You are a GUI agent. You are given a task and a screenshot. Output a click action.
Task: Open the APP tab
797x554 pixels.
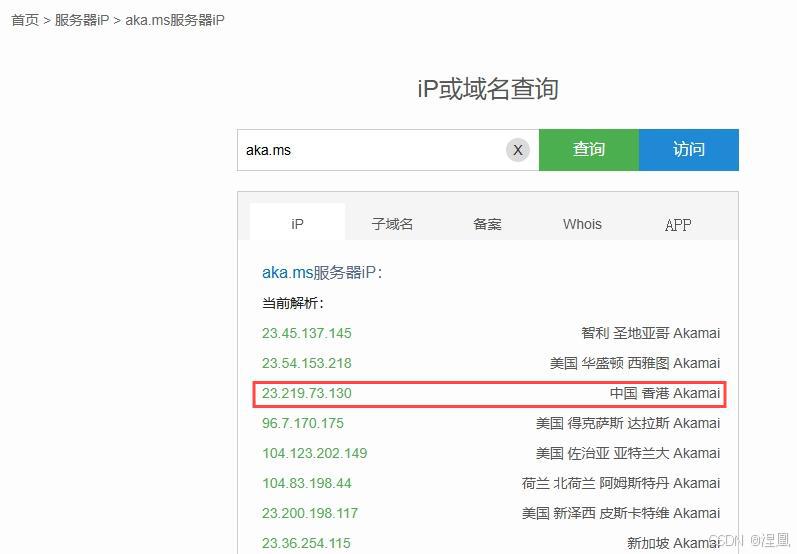tap(678, 225)
